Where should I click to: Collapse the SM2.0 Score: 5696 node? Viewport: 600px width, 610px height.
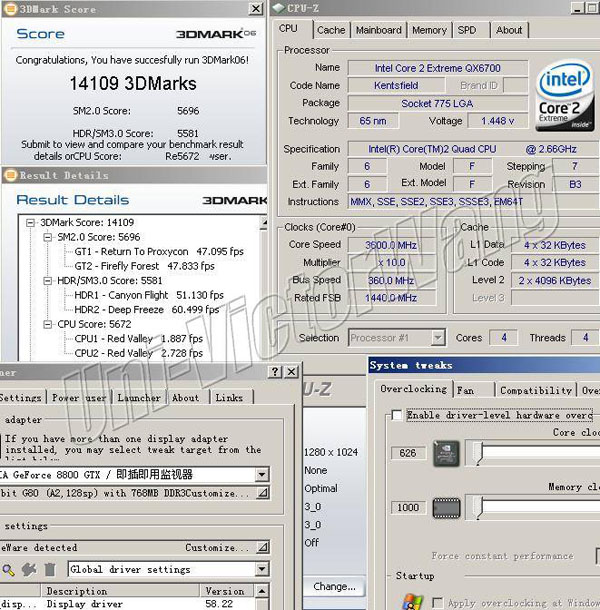47,237
